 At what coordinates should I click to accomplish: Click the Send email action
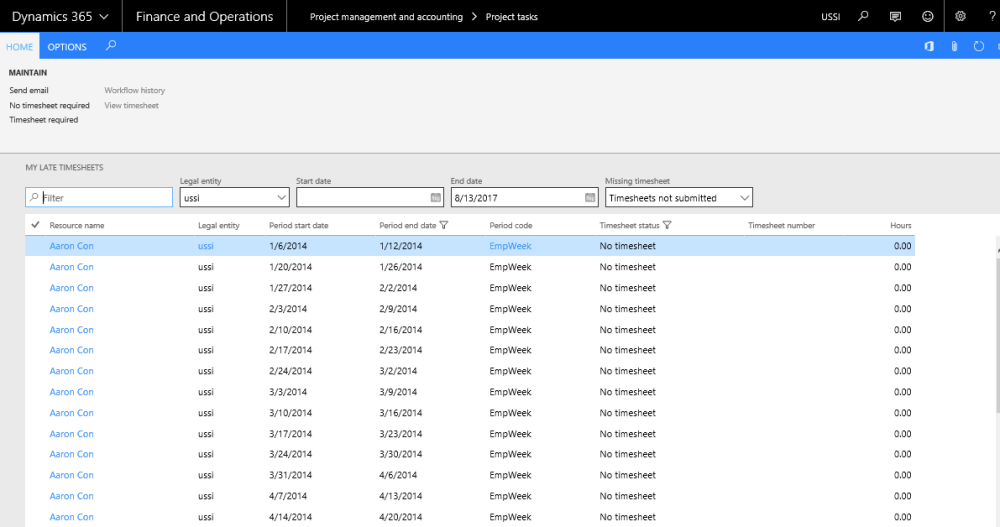(x=29, y=91)
